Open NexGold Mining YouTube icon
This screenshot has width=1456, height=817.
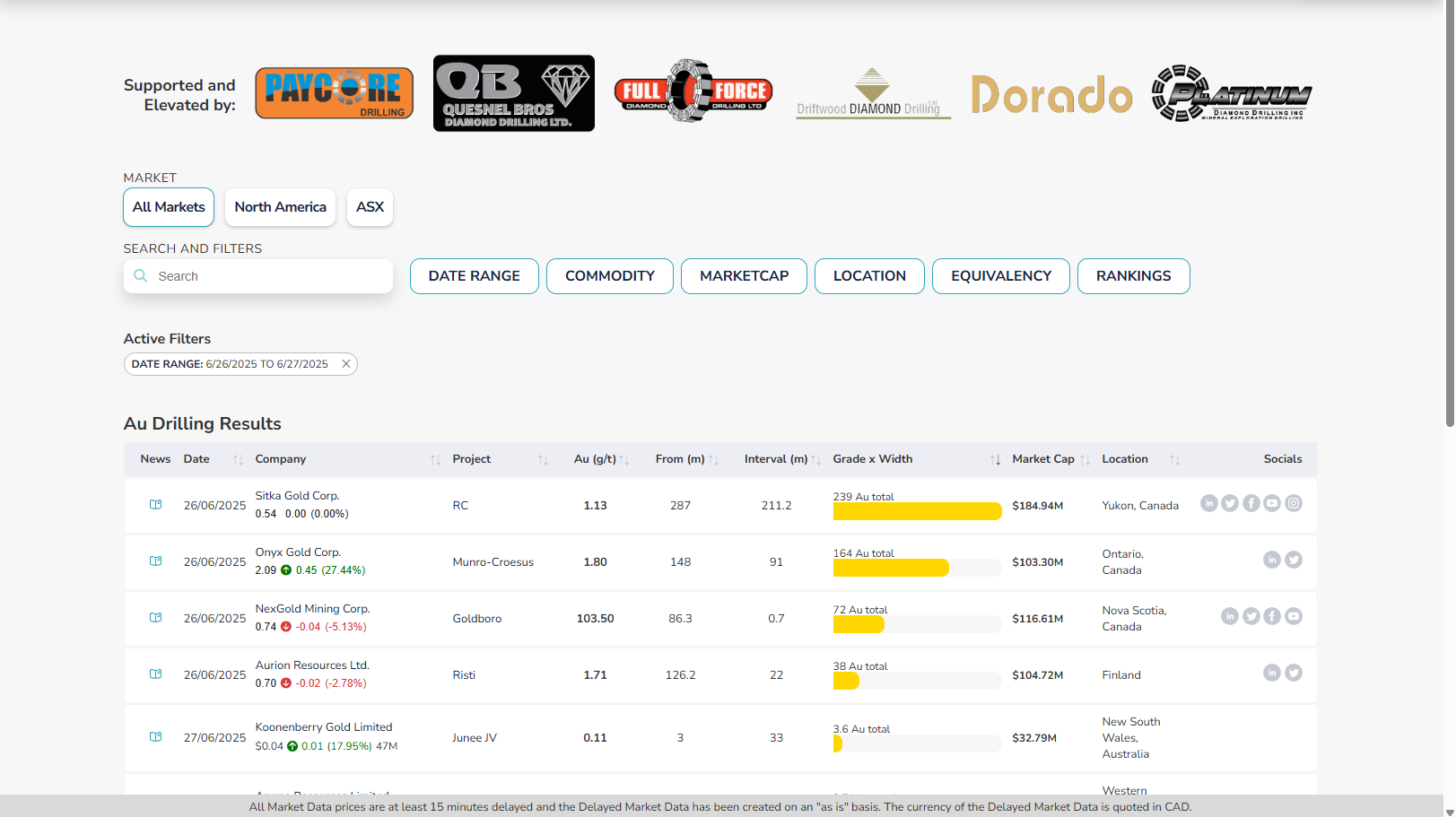pyautogui.click(x=1294, y=616)
